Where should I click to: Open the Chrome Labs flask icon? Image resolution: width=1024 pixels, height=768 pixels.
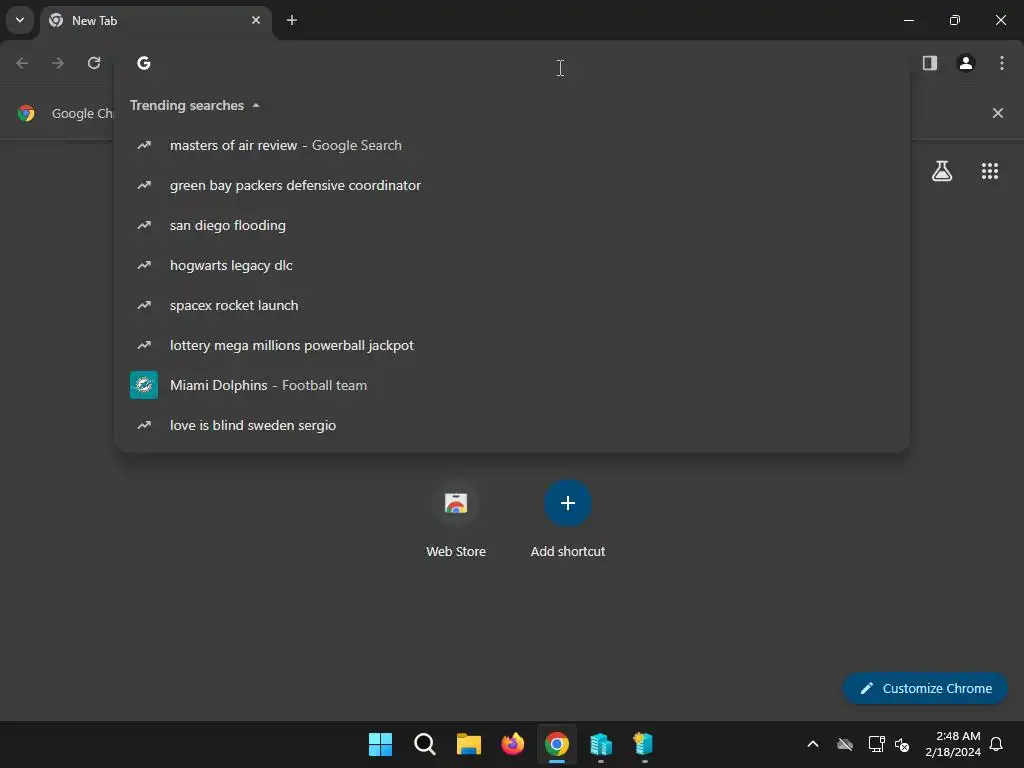[x=942, y=171]
